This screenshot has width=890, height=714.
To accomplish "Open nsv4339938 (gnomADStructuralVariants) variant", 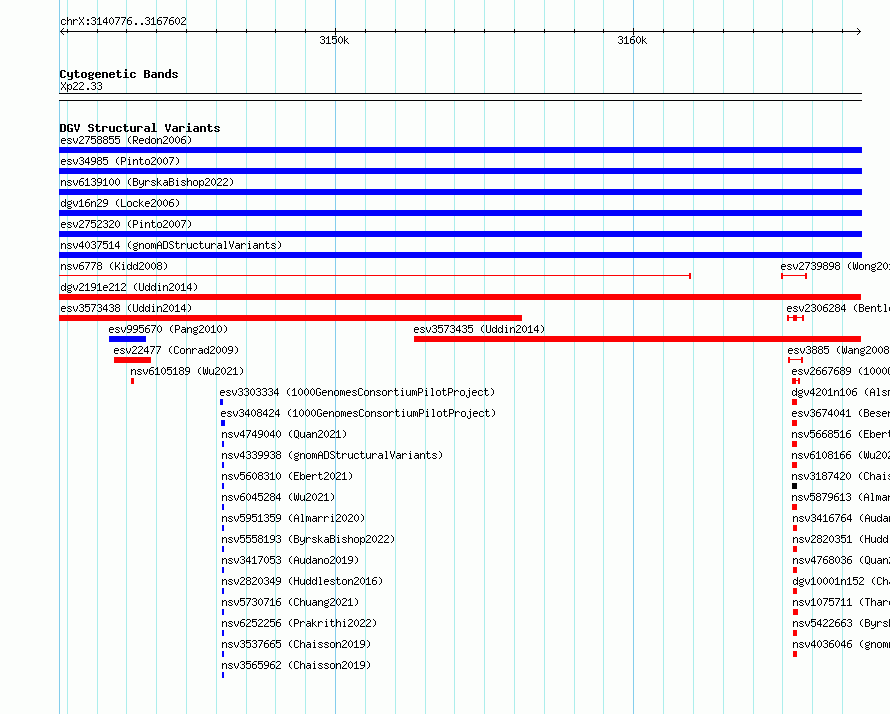I will click(332, 455).
